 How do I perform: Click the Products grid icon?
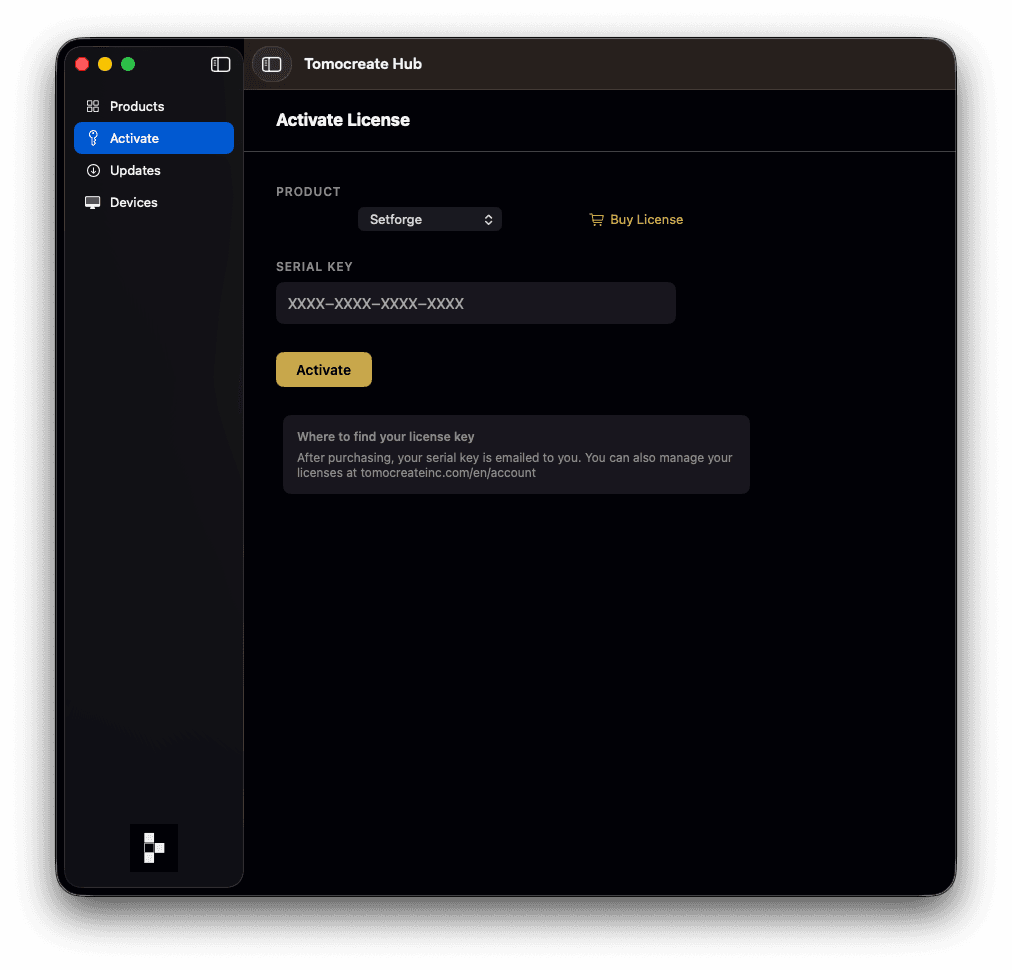coord(93,106)
